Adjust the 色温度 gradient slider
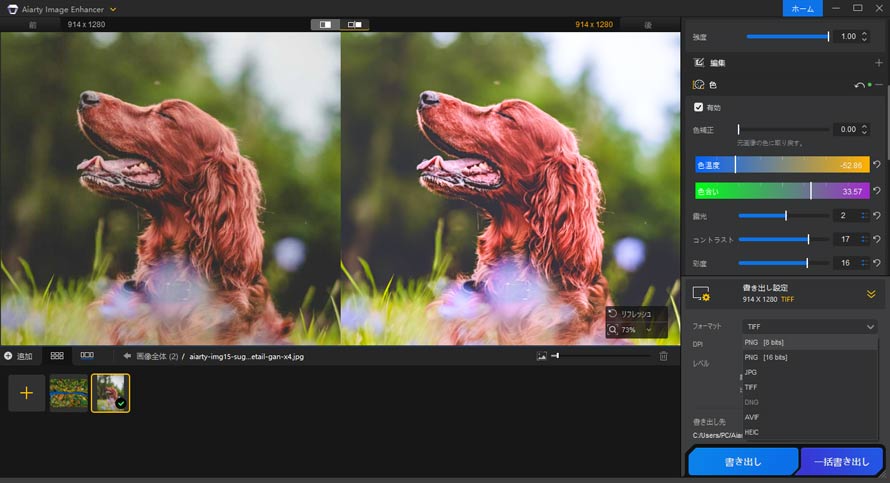Screen dimensions: 890x483 point(782,165)
